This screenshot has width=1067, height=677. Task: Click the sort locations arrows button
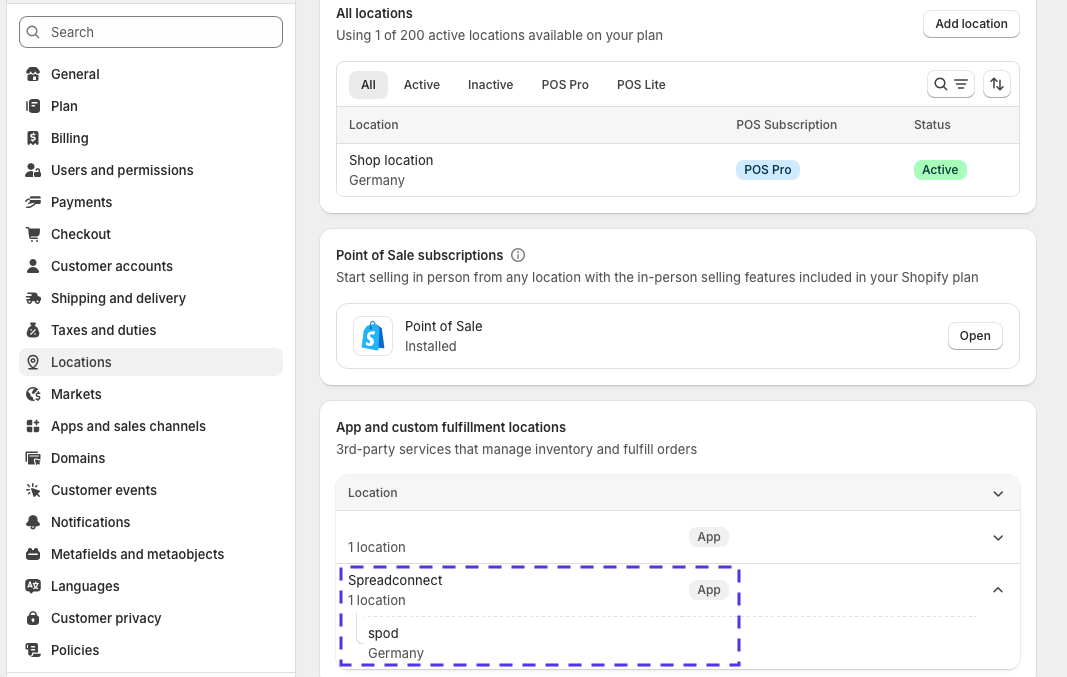[997, 84]
